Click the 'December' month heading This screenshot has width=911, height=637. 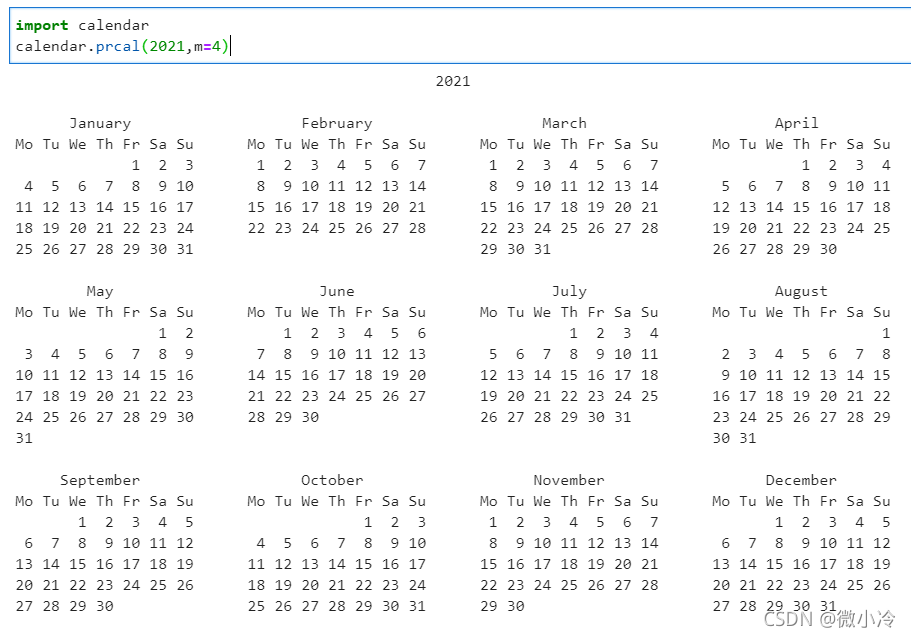click(801, 480)
